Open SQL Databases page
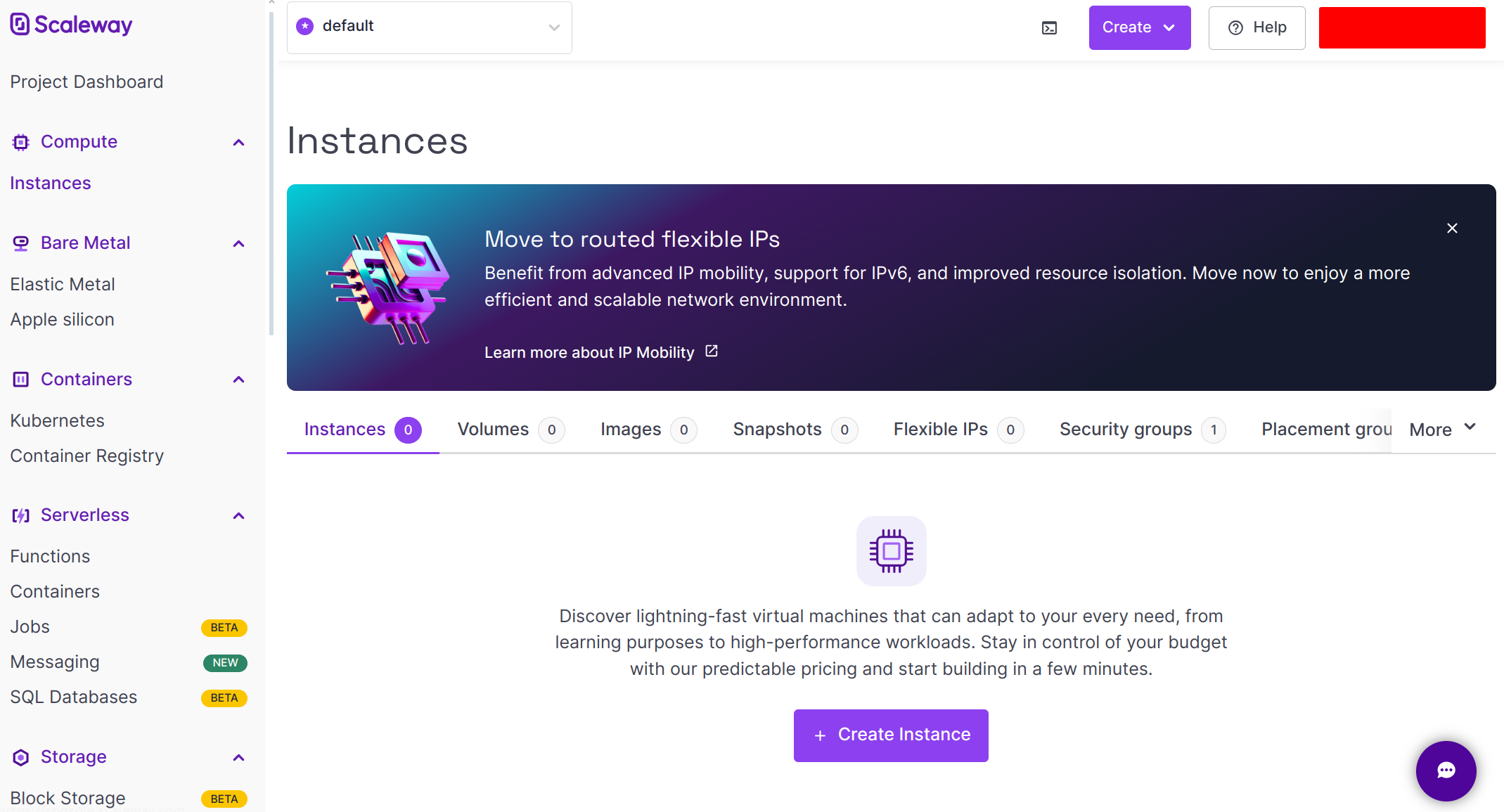1504x812 pixels. 73,697
